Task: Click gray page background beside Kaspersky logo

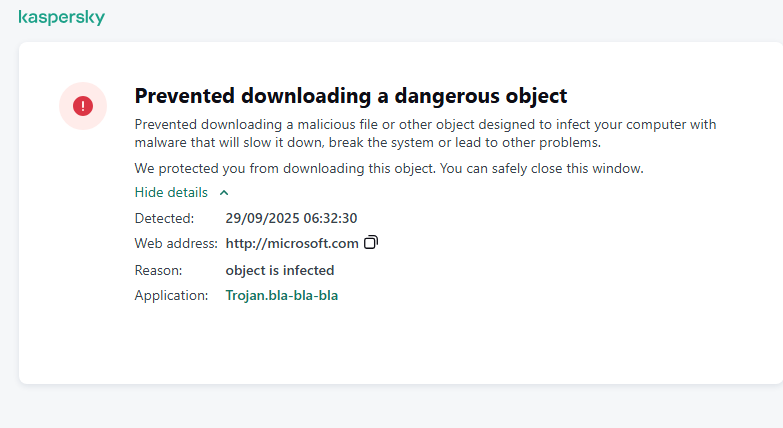Action: [x=400, y=18]
